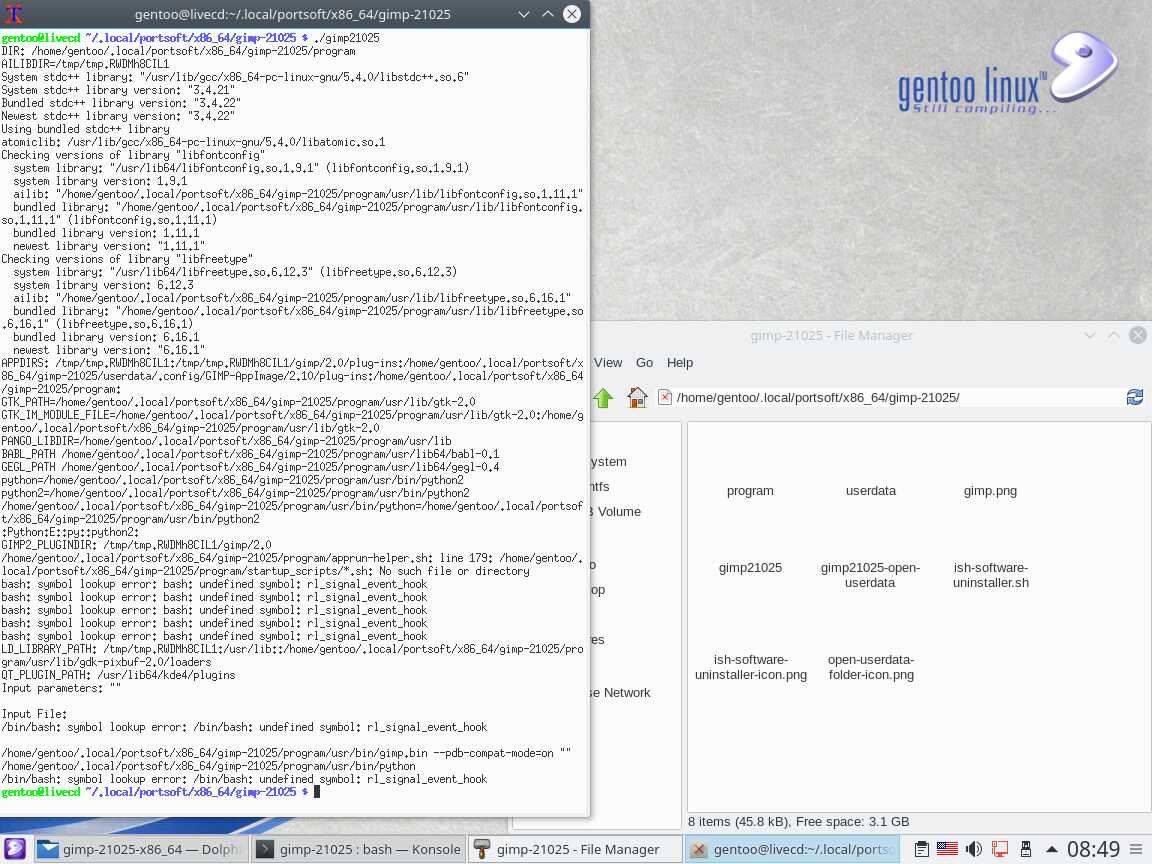Screen dimensions: 1152x864
Task: Click the terminal title 'gentoo@livecd:~/.local/portsoft/x86_64/gimp-21025'
Action: point(292,14)
